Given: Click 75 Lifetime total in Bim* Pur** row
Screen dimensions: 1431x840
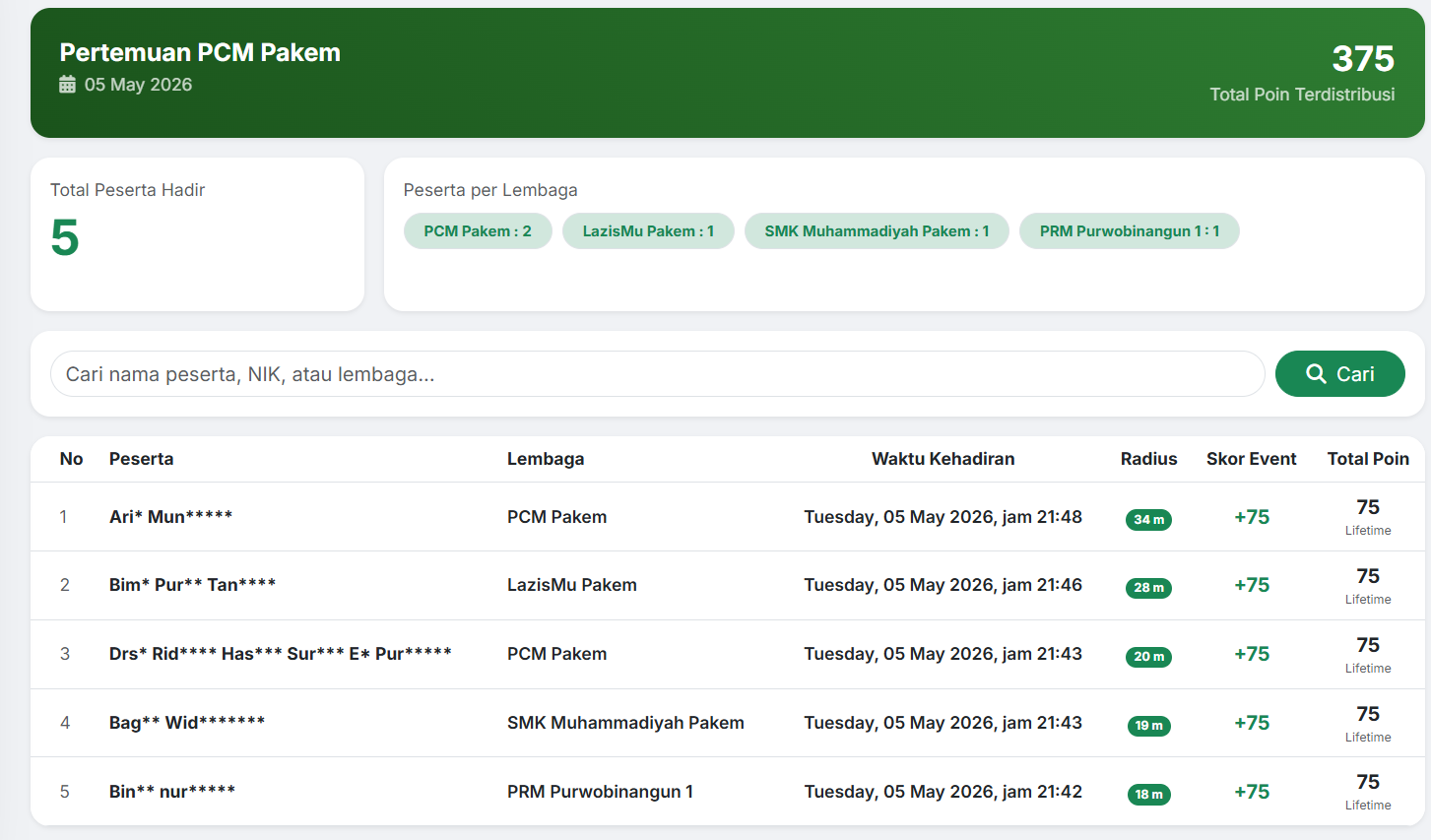Looking at the screenshot, I should point(1368,586).
